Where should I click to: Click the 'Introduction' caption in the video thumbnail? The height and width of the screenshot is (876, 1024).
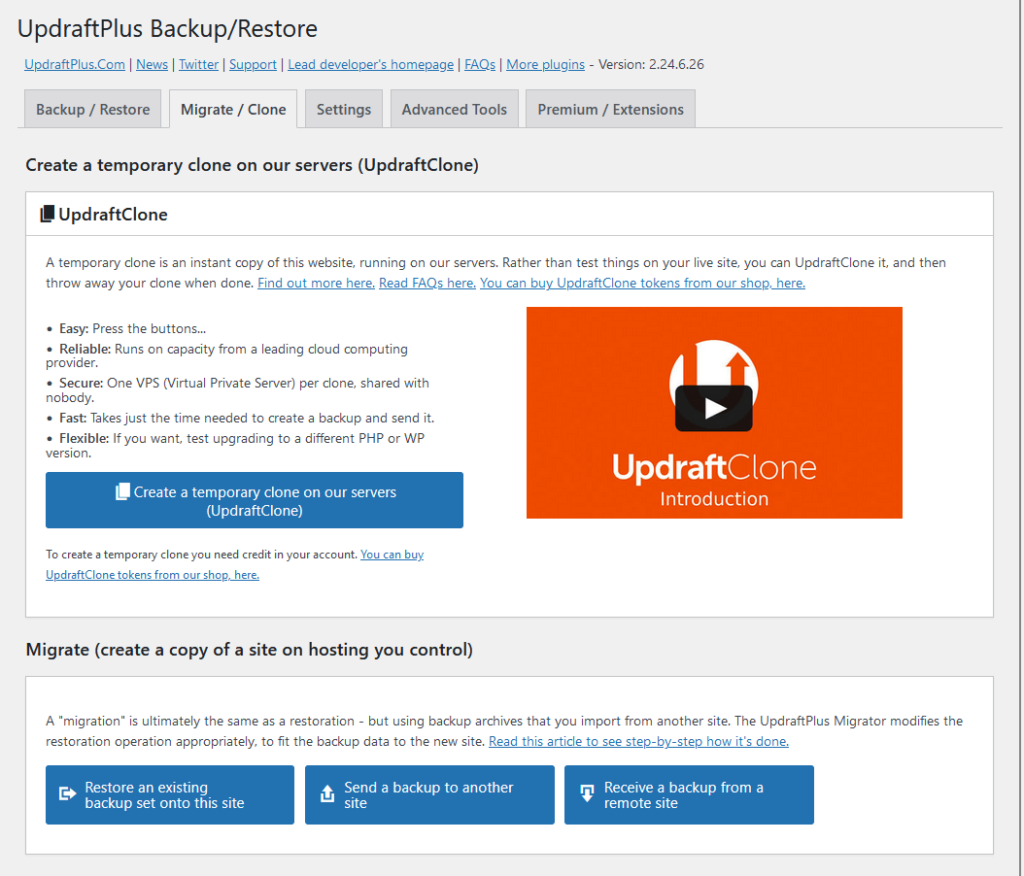tap(714, 499)
